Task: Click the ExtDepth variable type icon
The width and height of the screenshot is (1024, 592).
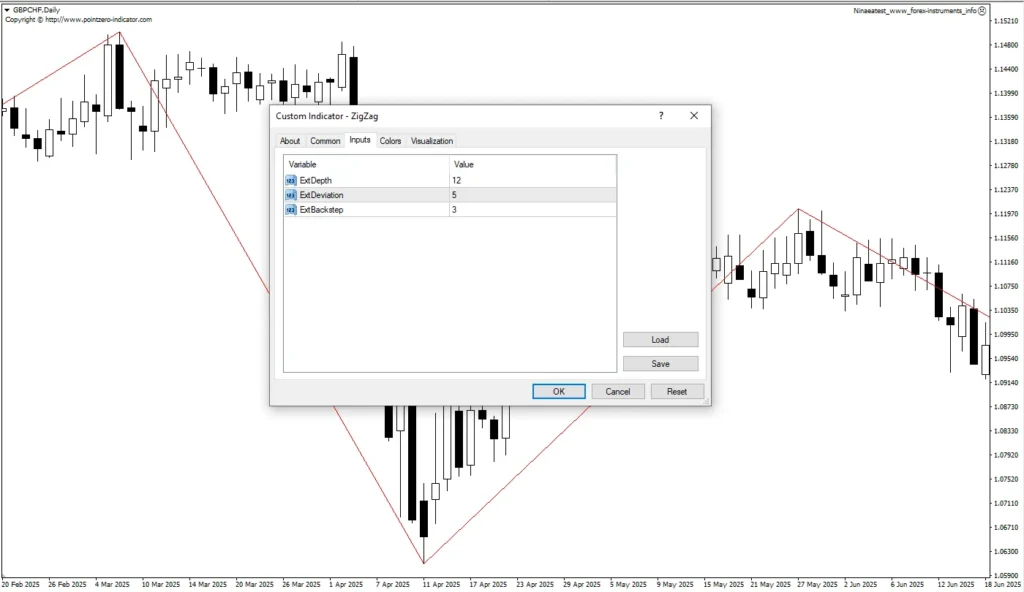Action: pos(291,180)
